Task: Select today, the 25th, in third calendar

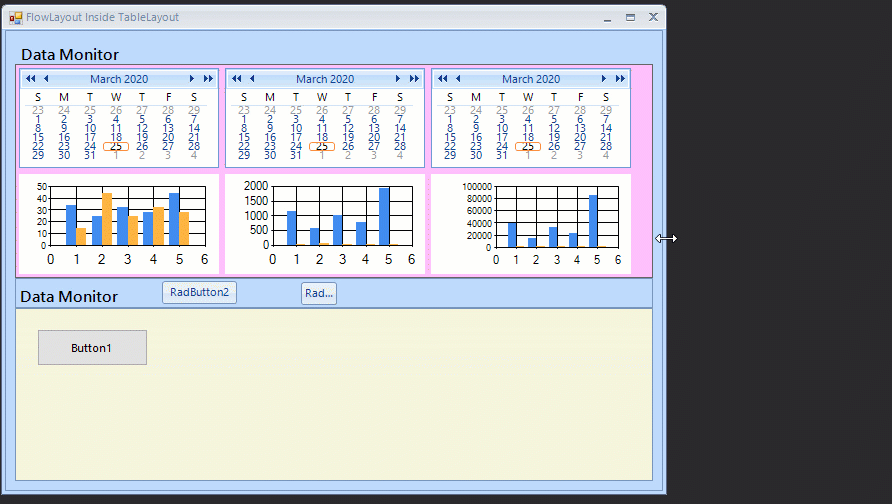Action: (528, 147)
